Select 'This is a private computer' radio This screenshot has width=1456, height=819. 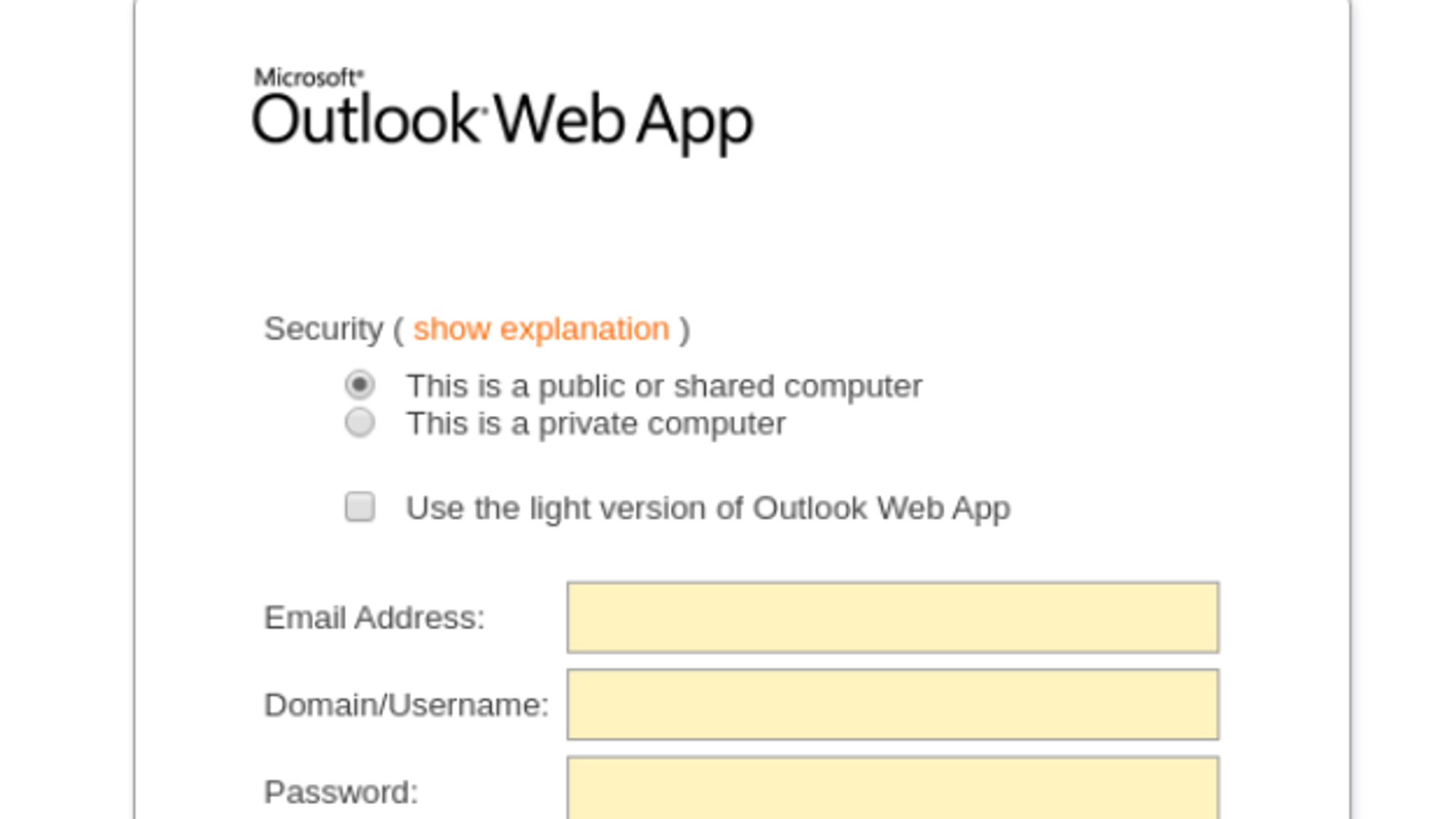click(x=360, y=422)
